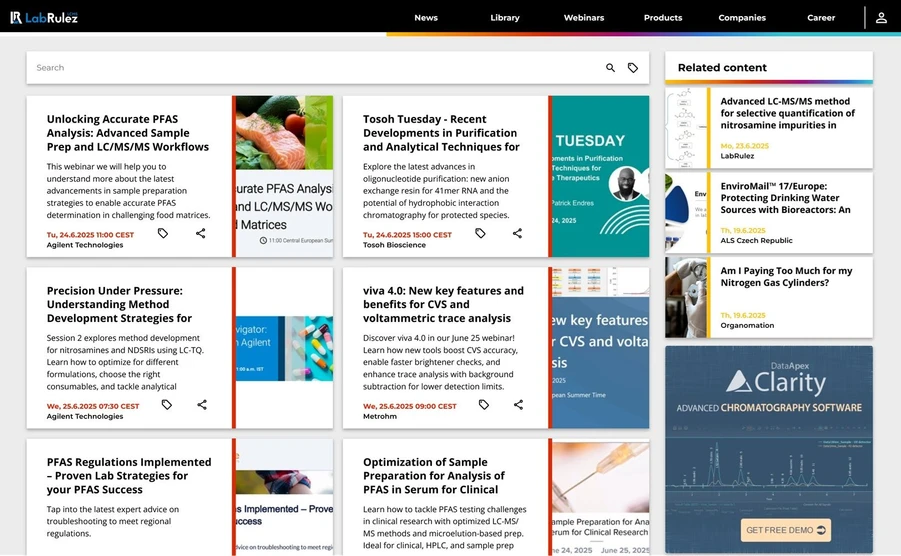Image resolution: width=901 pixels, height=556 pixels.
Task: Focus the Search input field
Action: coord(310,68)
